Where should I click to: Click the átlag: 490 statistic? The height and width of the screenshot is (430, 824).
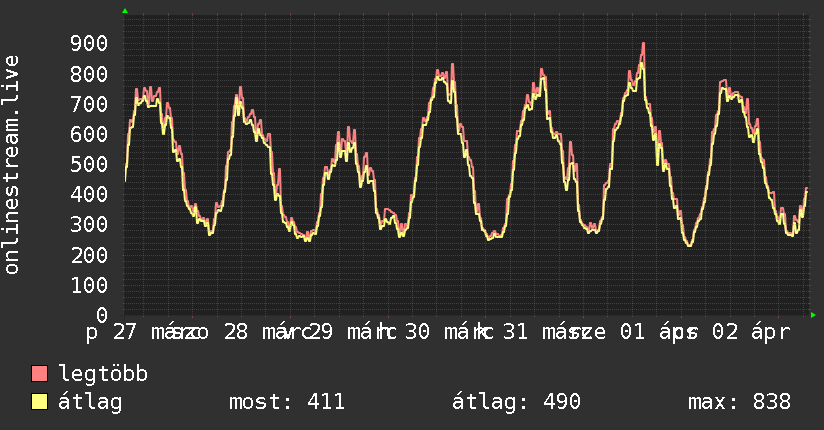(x=517, y=402)
